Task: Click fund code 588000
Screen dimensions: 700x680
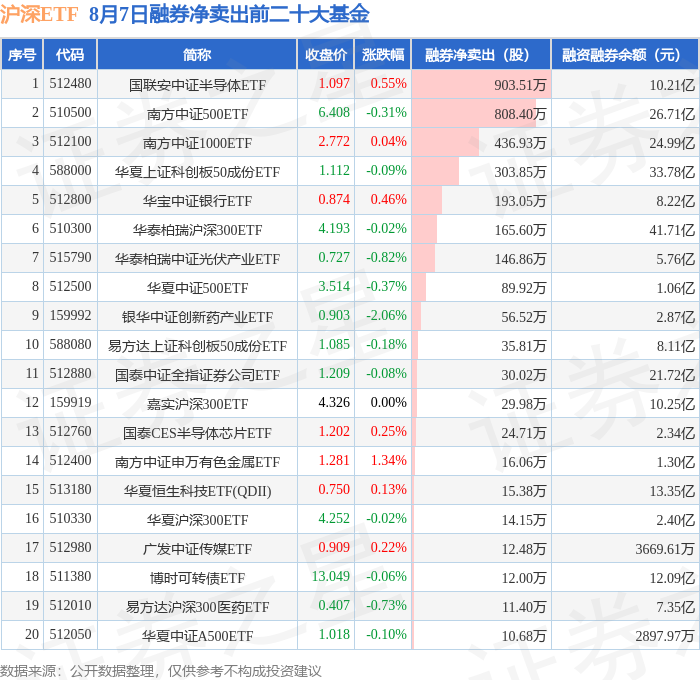Action: (70, 170)
